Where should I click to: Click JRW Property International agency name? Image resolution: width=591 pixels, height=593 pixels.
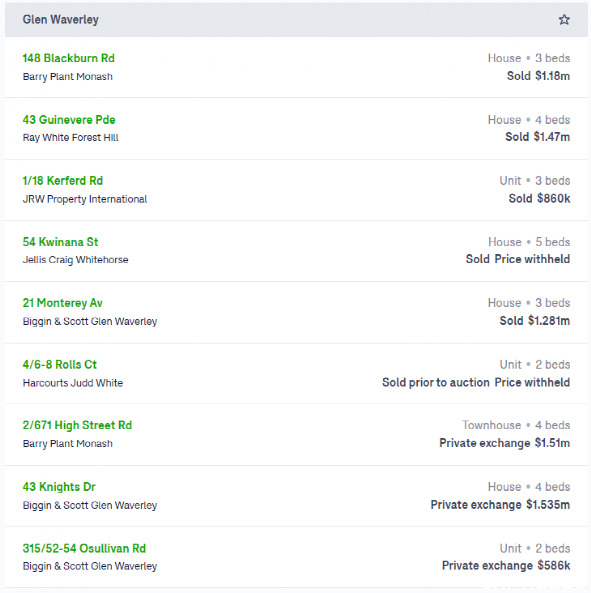coord(85,199)
